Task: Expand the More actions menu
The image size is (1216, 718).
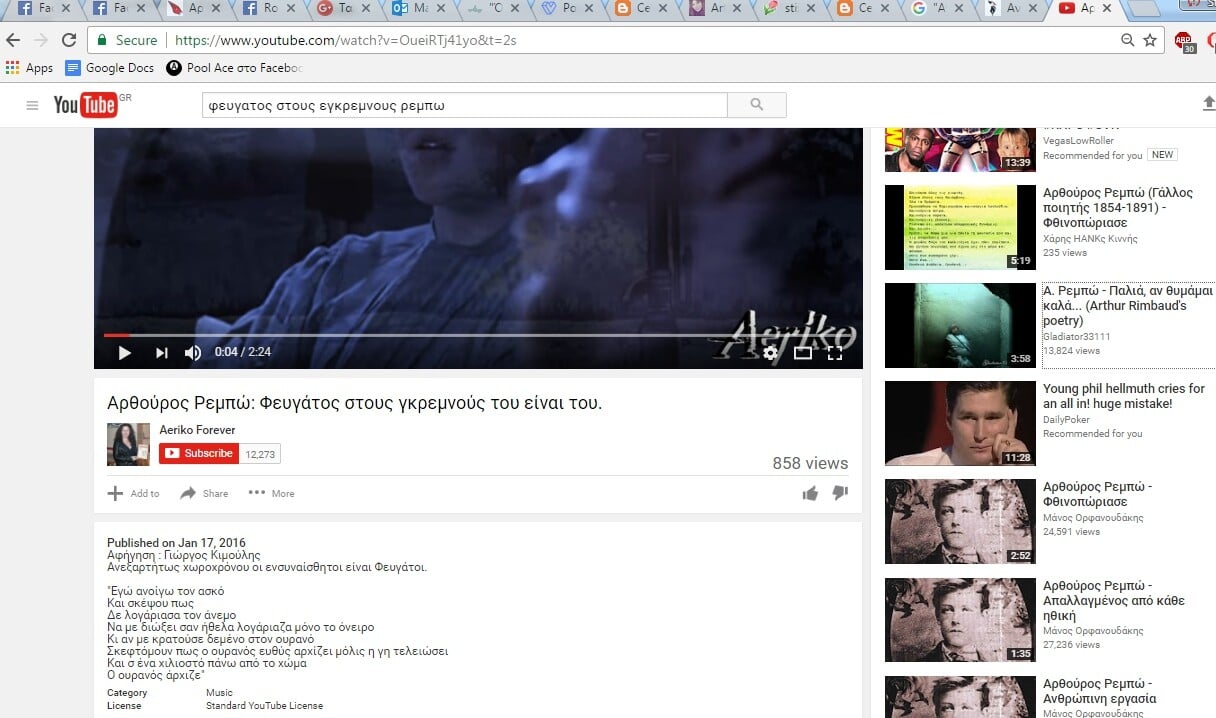Action: pos(272,493)
